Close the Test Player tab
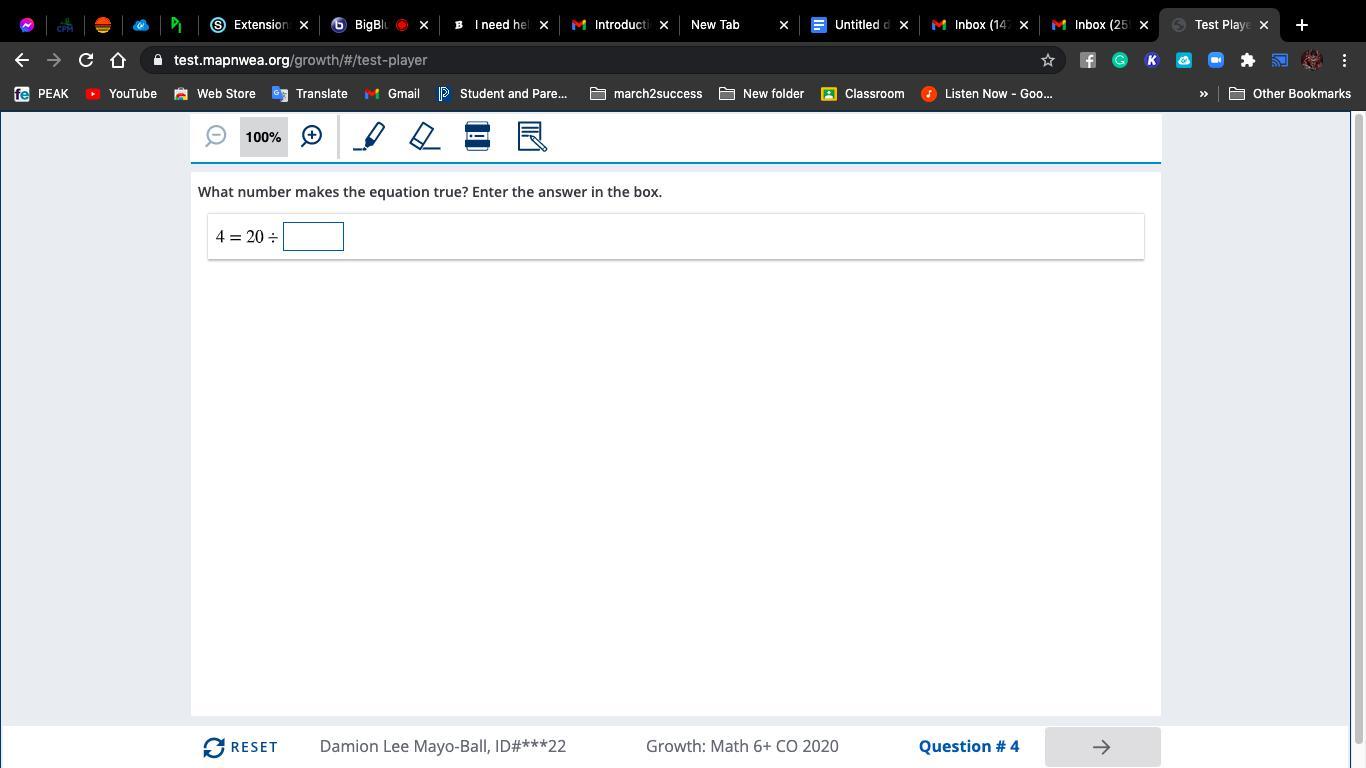Viewport: 1366px width, 768px height. (x=1264, y=25)
